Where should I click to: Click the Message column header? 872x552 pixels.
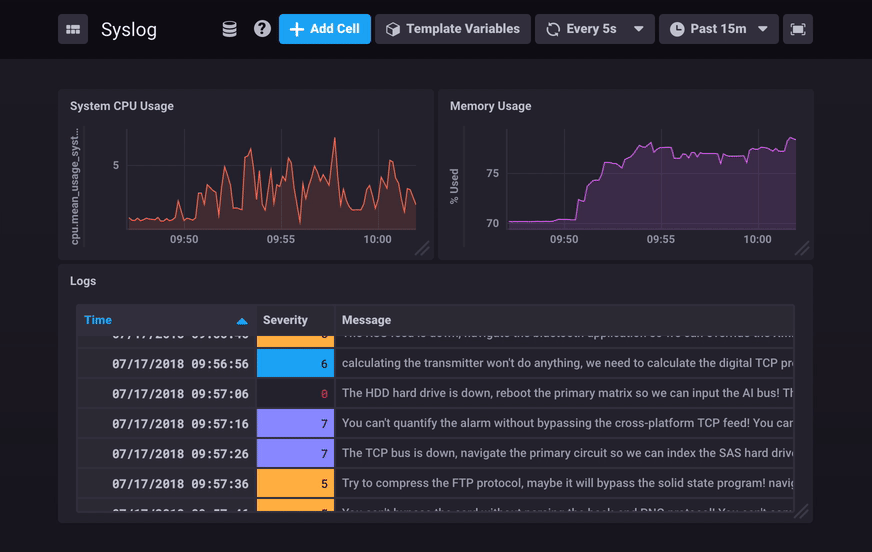click(x=366, y=320)
